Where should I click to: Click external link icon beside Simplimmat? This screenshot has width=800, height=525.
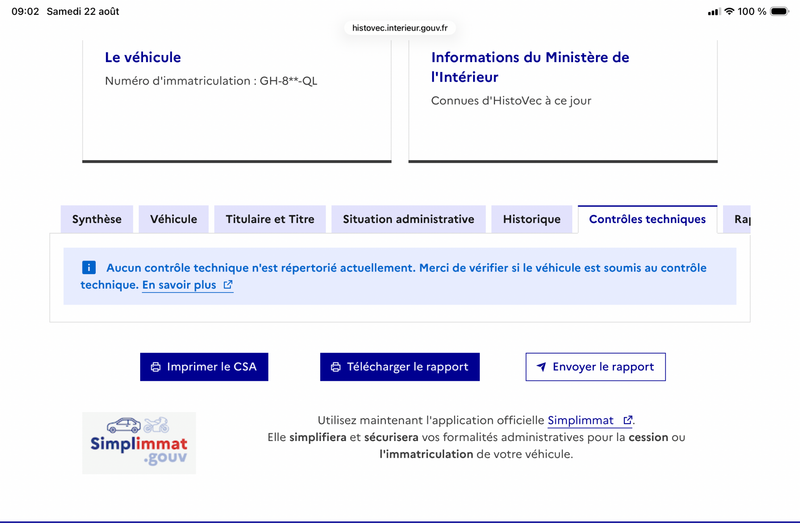(628, 420)
